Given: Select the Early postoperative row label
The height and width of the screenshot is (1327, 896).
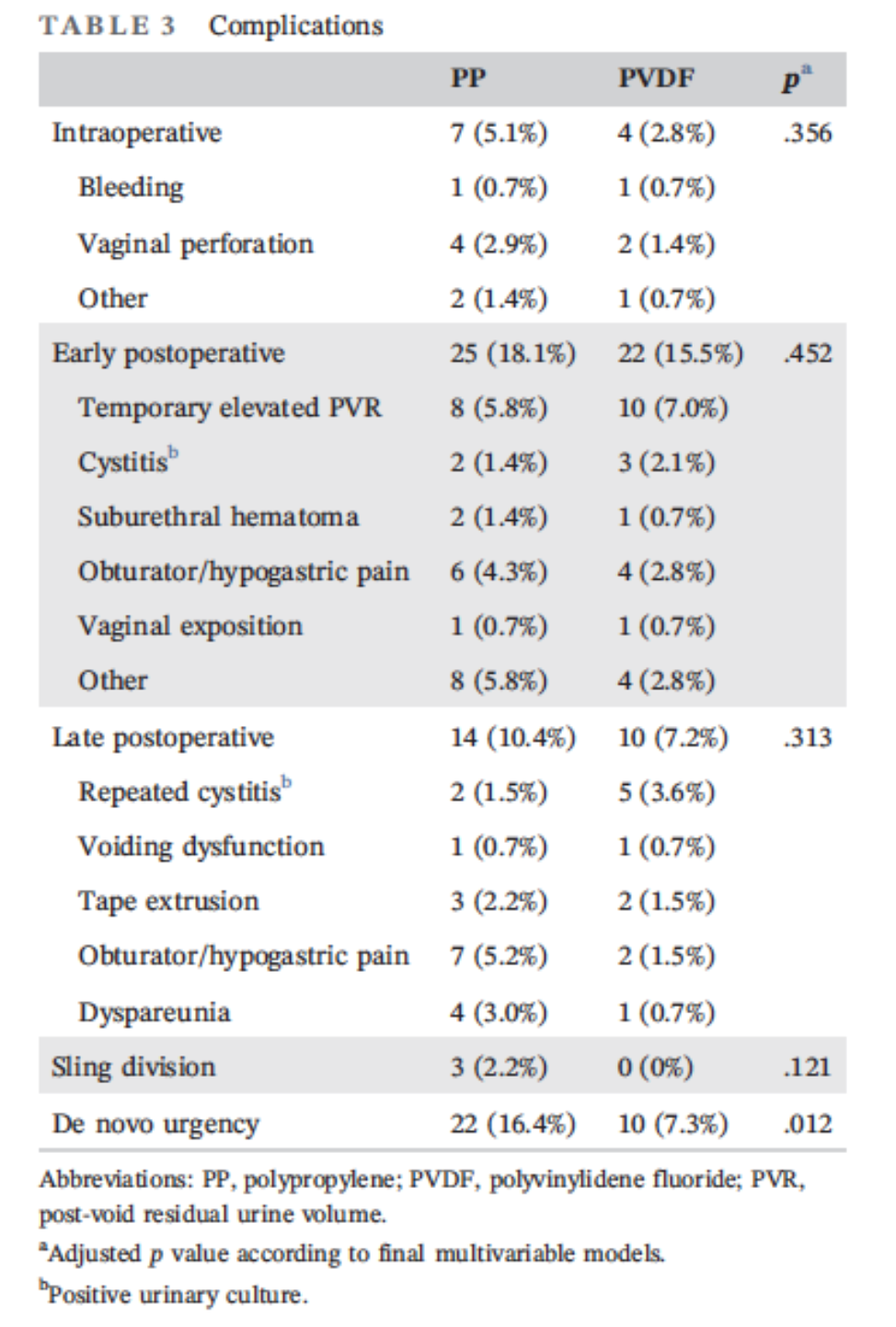Looking at the screenshot, I should (168, 353).
